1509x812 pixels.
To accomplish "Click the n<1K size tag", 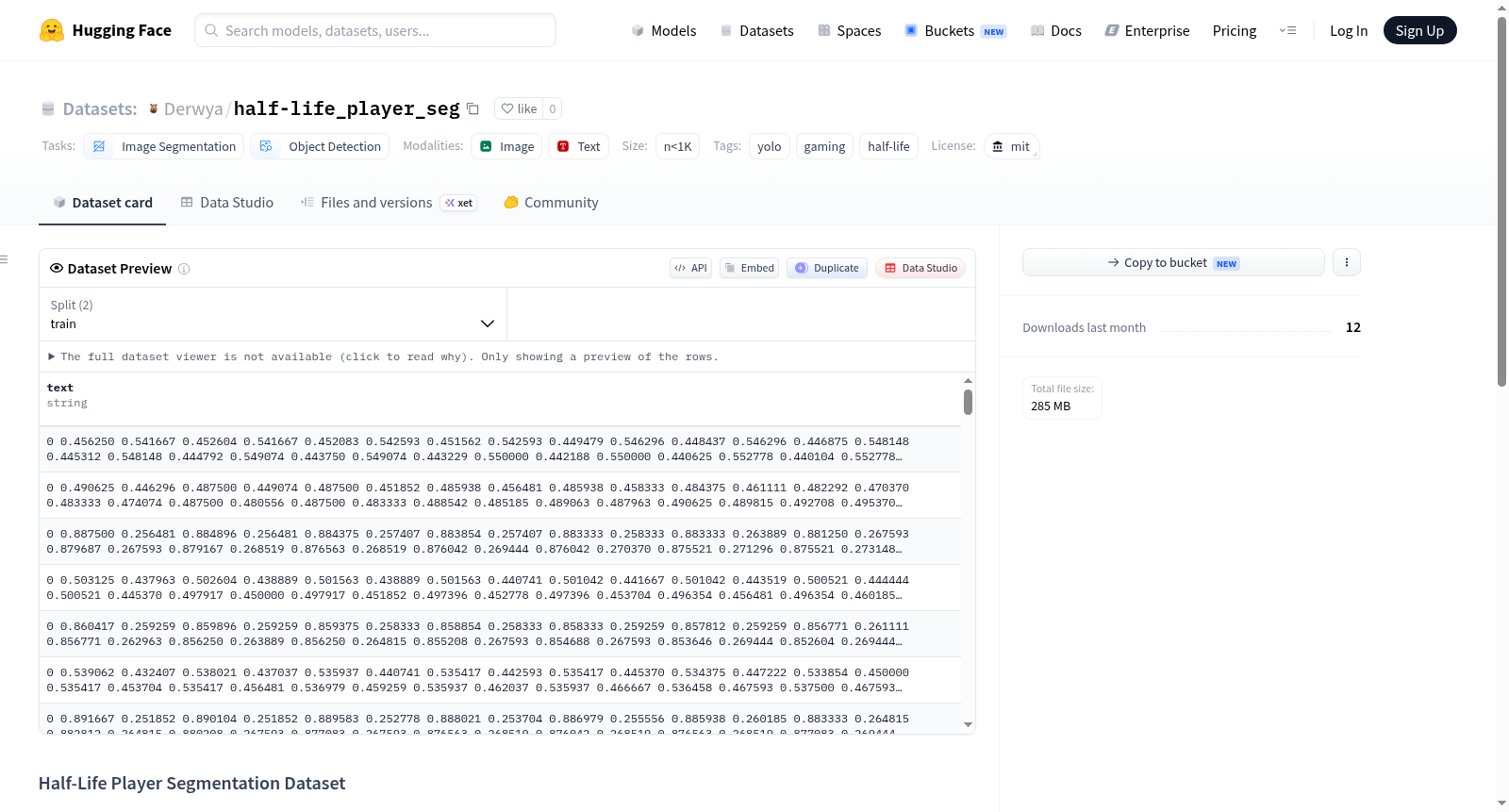I will click(677, 146).
